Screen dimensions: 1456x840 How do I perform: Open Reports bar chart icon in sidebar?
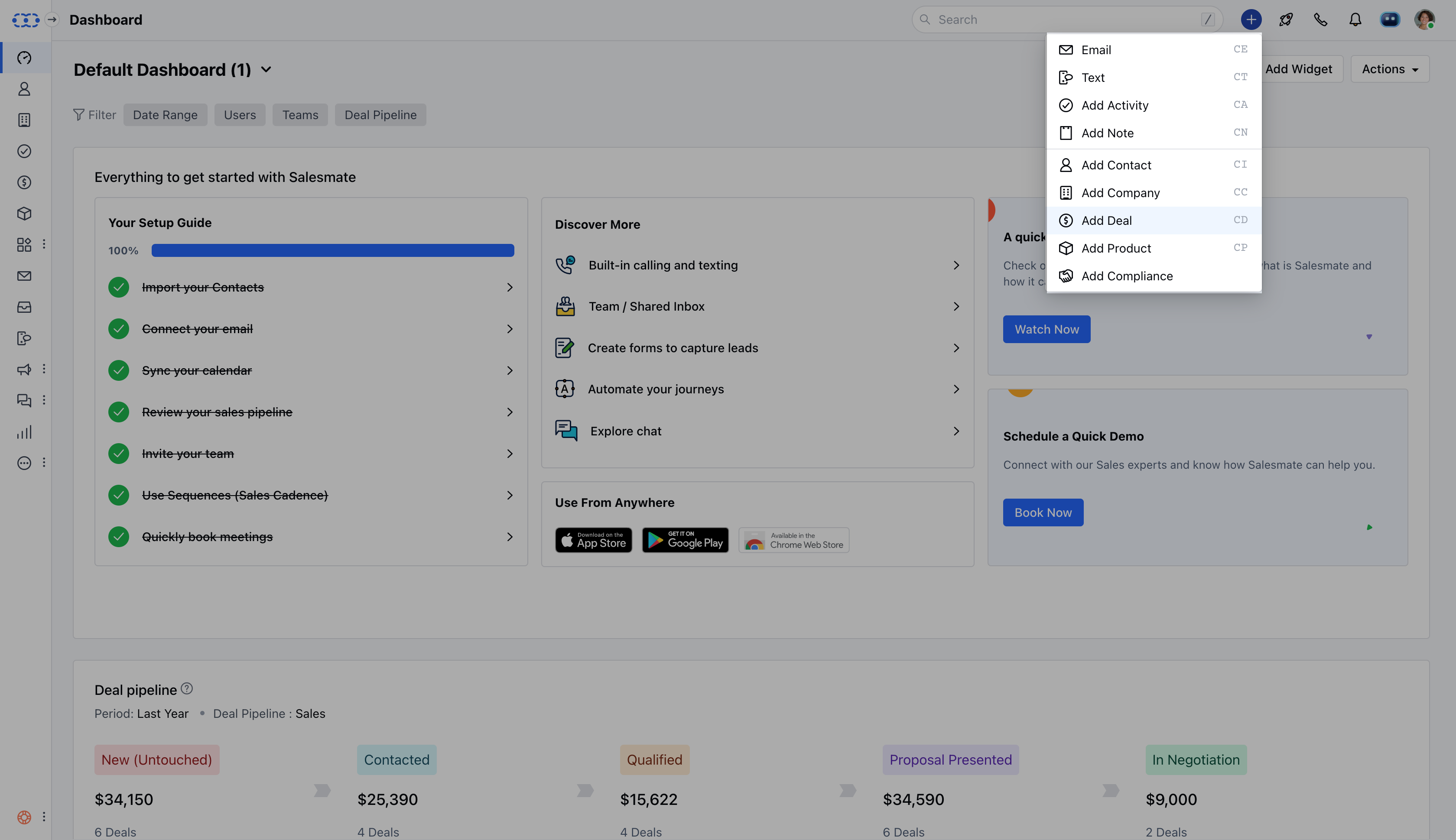[x=24, y=432]
